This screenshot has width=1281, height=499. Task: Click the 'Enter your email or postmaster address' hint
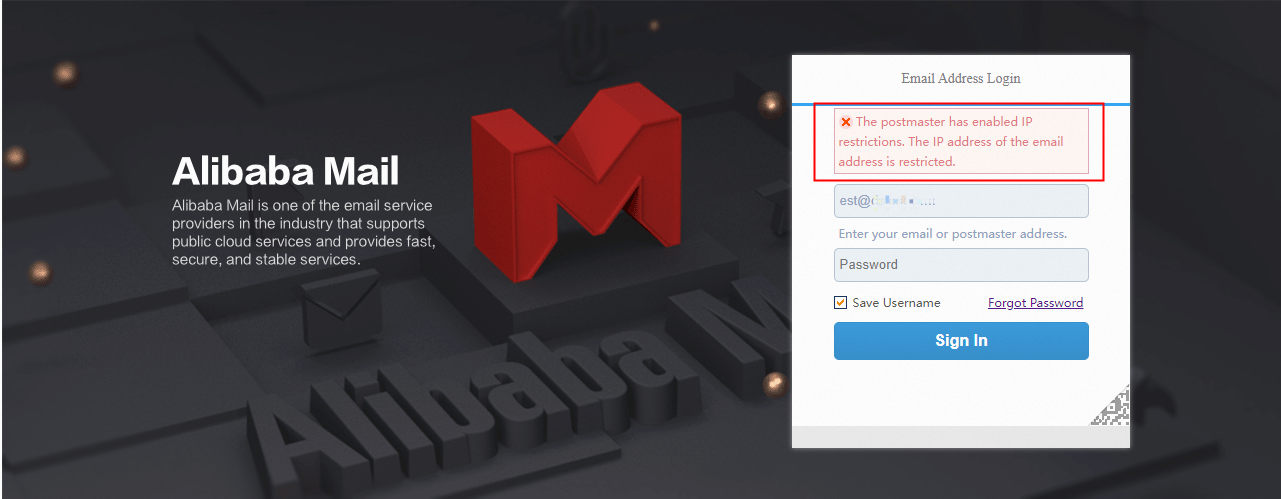tap(953, 234)
